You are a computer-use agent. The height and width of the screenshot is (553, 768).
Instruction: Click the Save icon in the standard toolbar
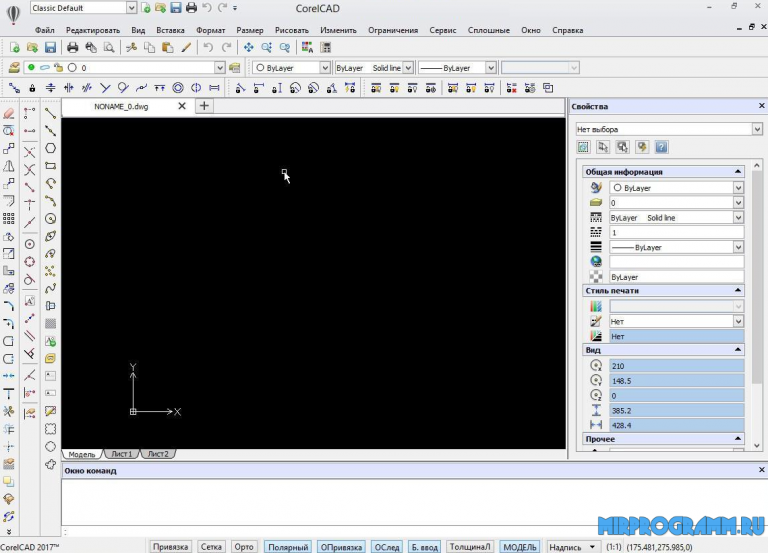pos(50,47)
